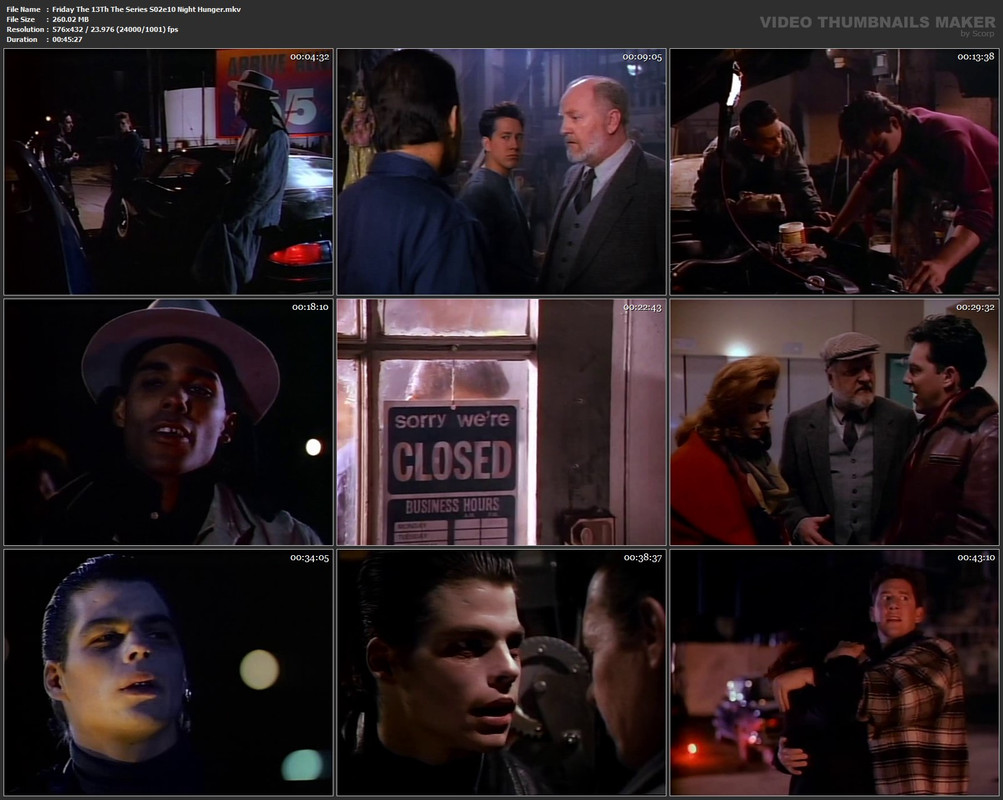
Task: Select the frame stamped 00:29:32
Action: pyautogui.click(x=835, y=422)
